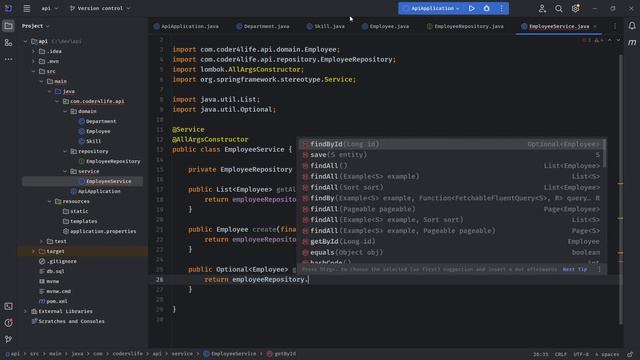Expand the test folder
This screenshot has height=360, width=640.
pos(41,241)
